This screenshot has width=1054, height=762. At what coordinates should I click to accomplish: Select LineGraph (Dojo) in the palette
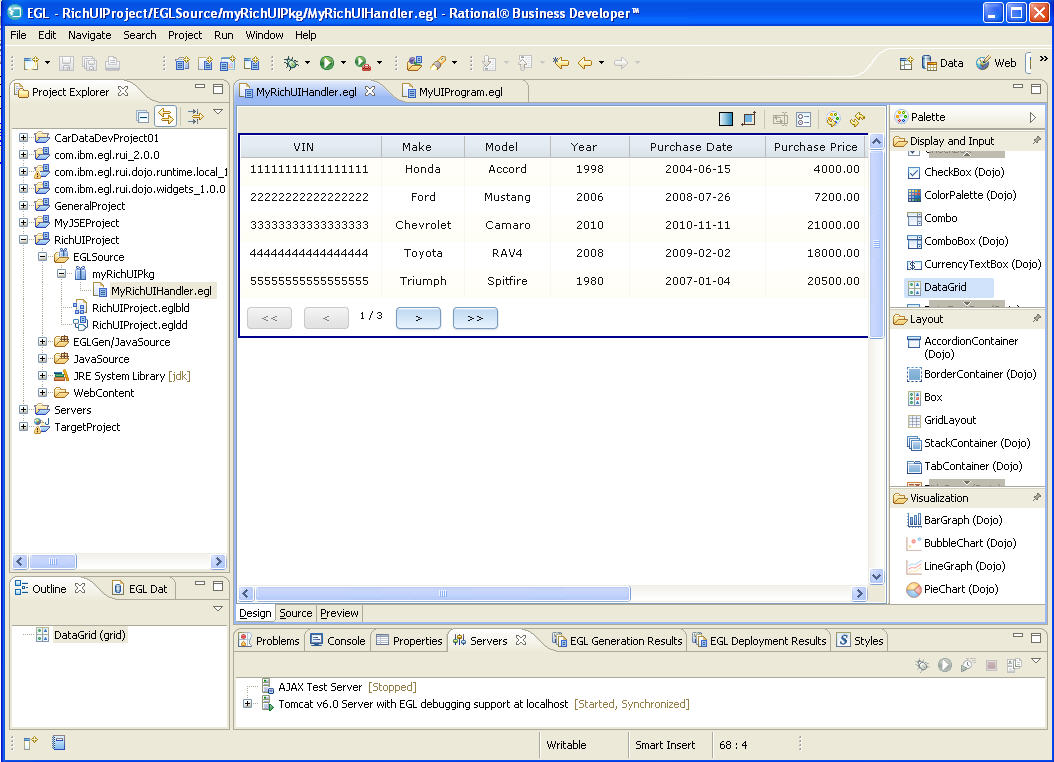coord(956,566)
